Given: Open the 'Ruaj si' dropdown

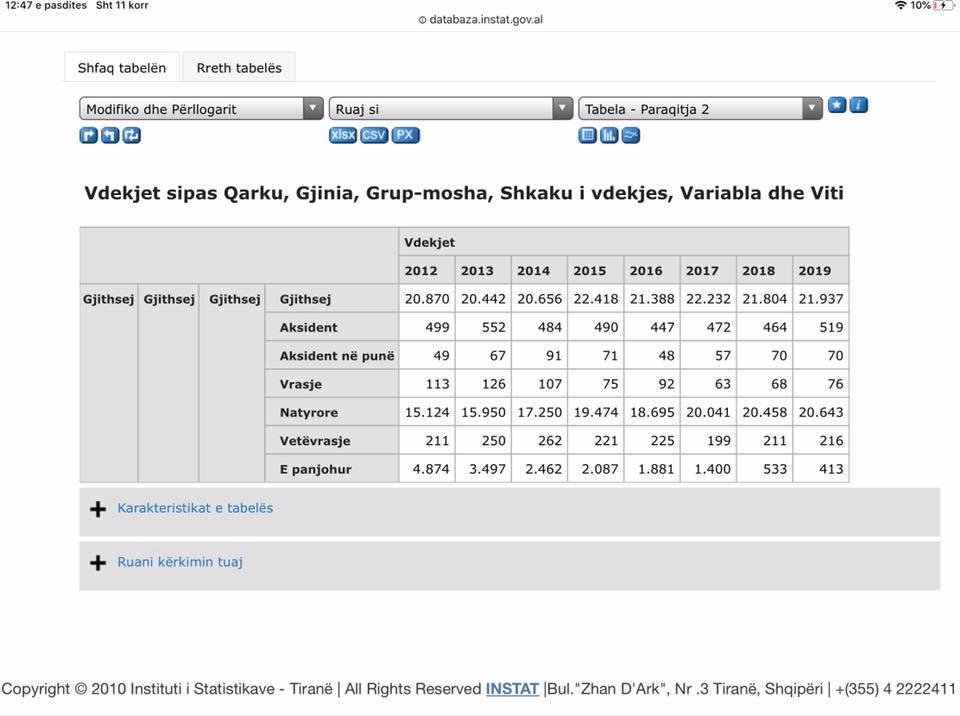Looking at the screenshot, I should 450,109.
